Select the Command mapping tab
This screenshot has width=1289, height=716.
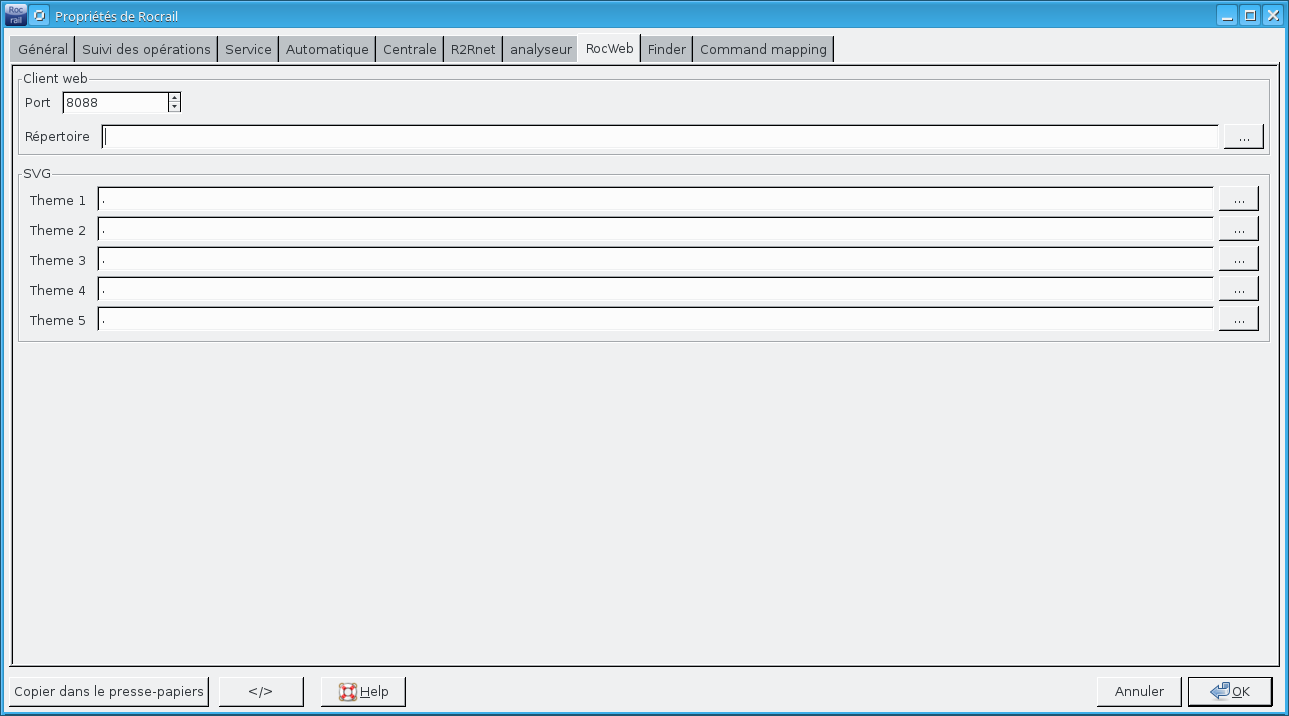(763, 49)
